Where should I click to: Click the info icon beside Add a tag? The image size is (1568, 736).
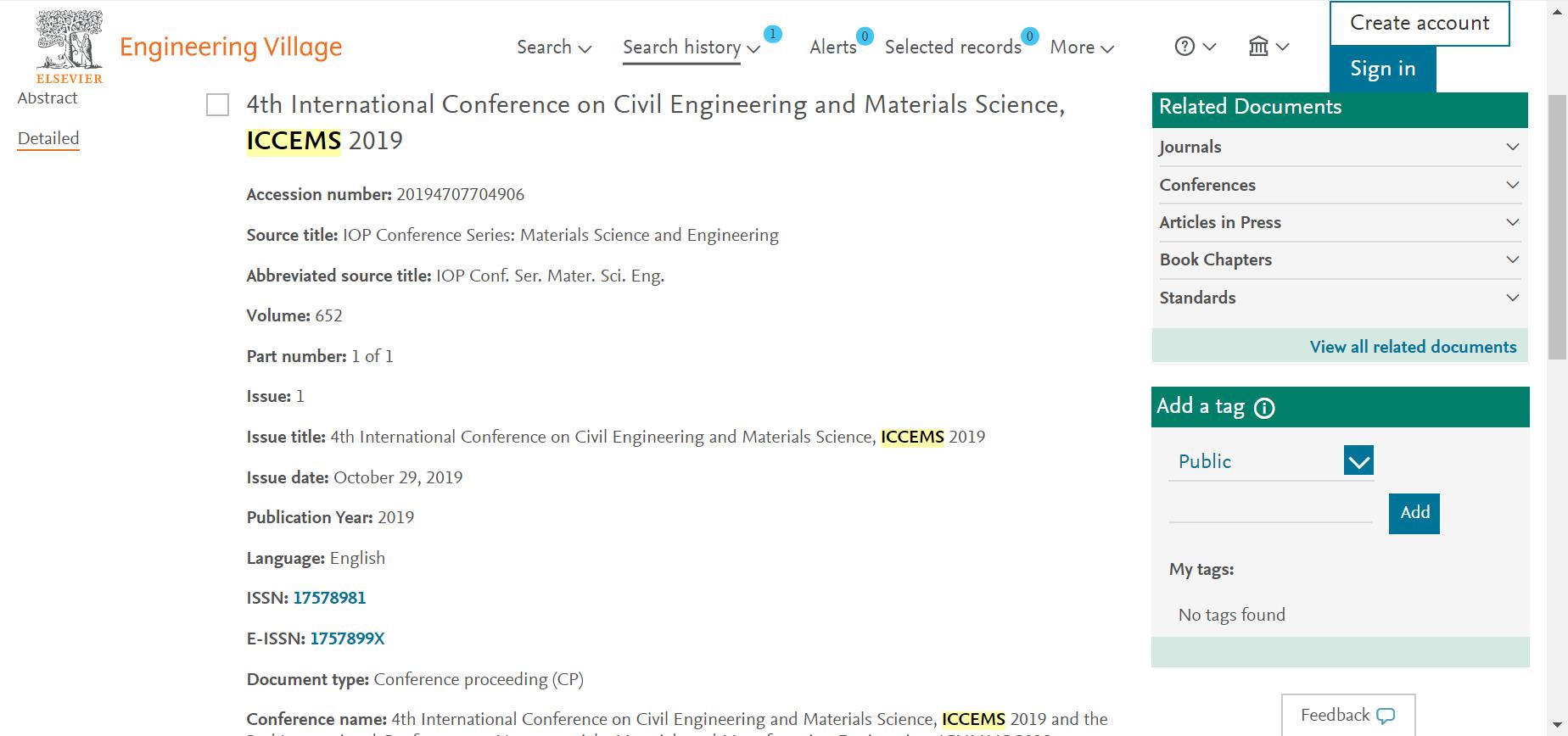[x=1264, y=409]
